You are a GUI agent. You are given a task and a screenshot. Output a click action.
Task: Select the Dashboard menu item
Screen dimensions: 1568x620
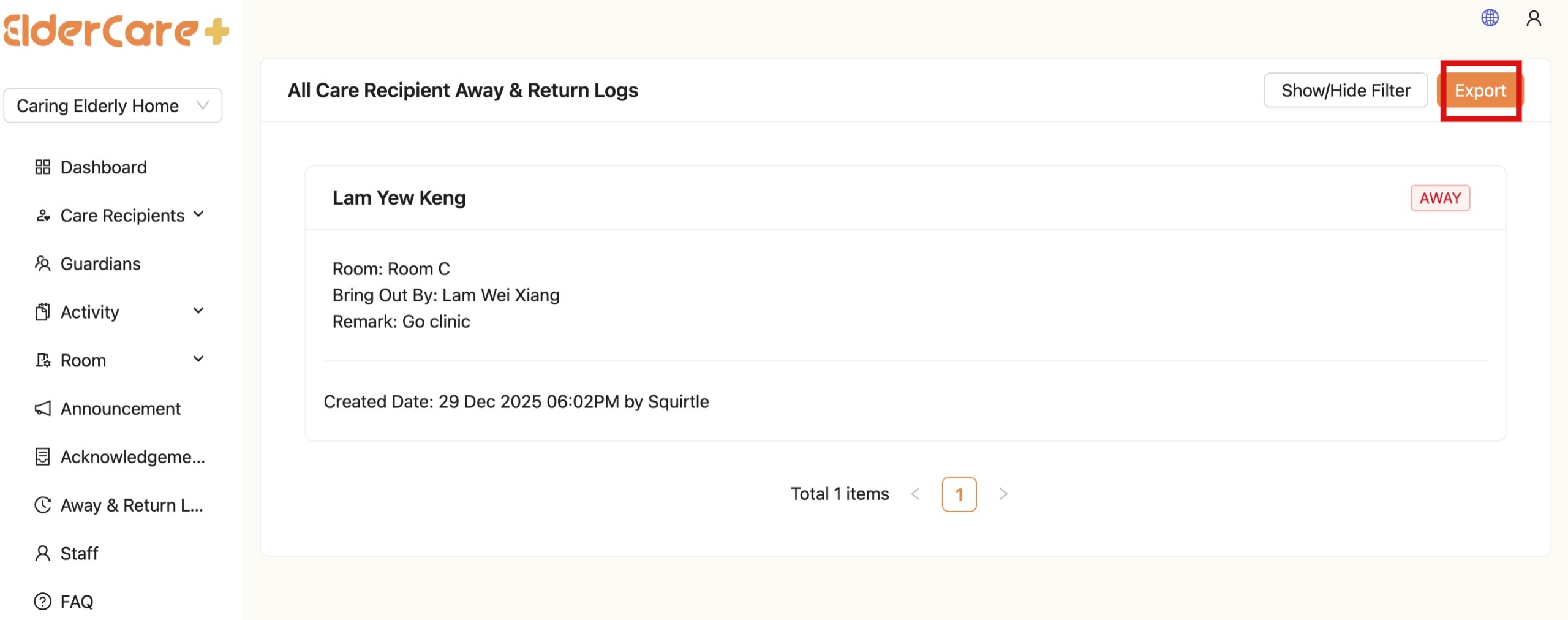click(x=103, y=167)
